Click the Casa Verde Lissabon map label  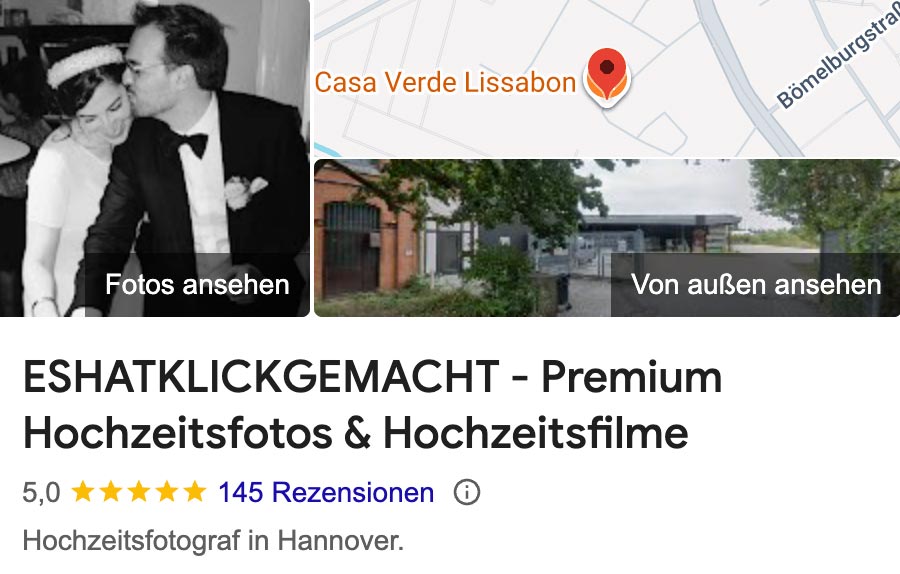pyautogui.click(x=445, y=82)
